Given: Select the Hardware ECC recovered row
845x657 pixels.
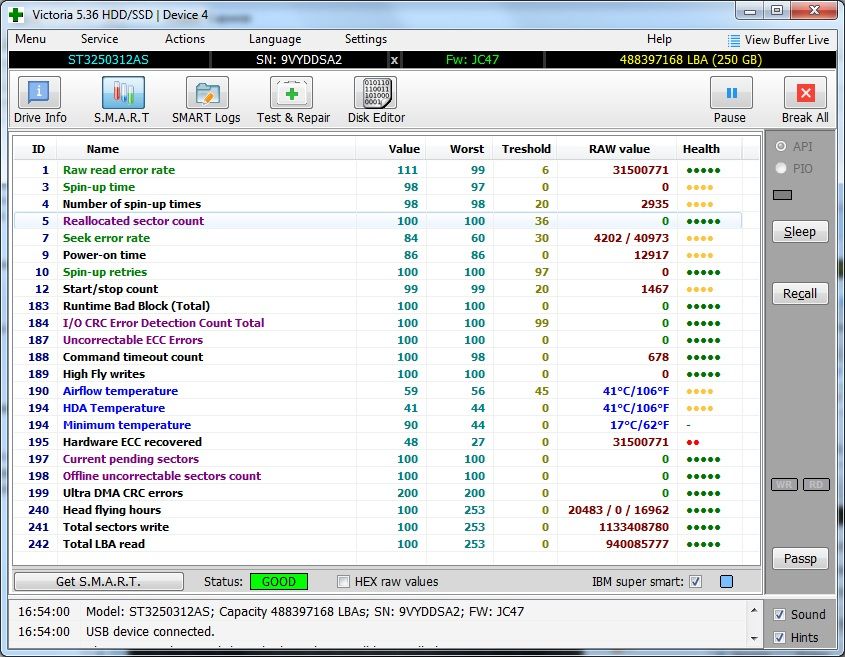Looking at the screenshot, I should (378, 442).
